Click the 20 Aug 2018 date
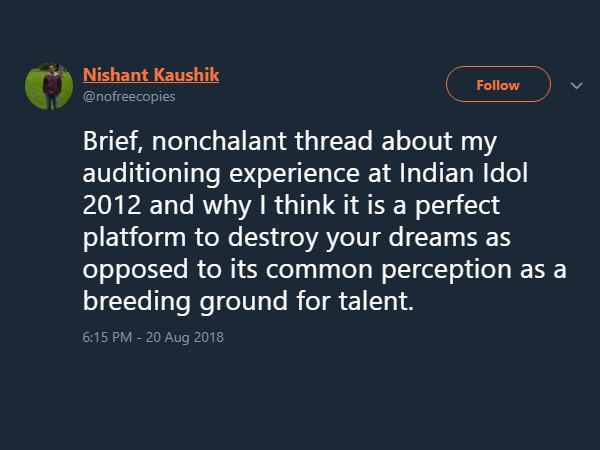 click(187, 336)
